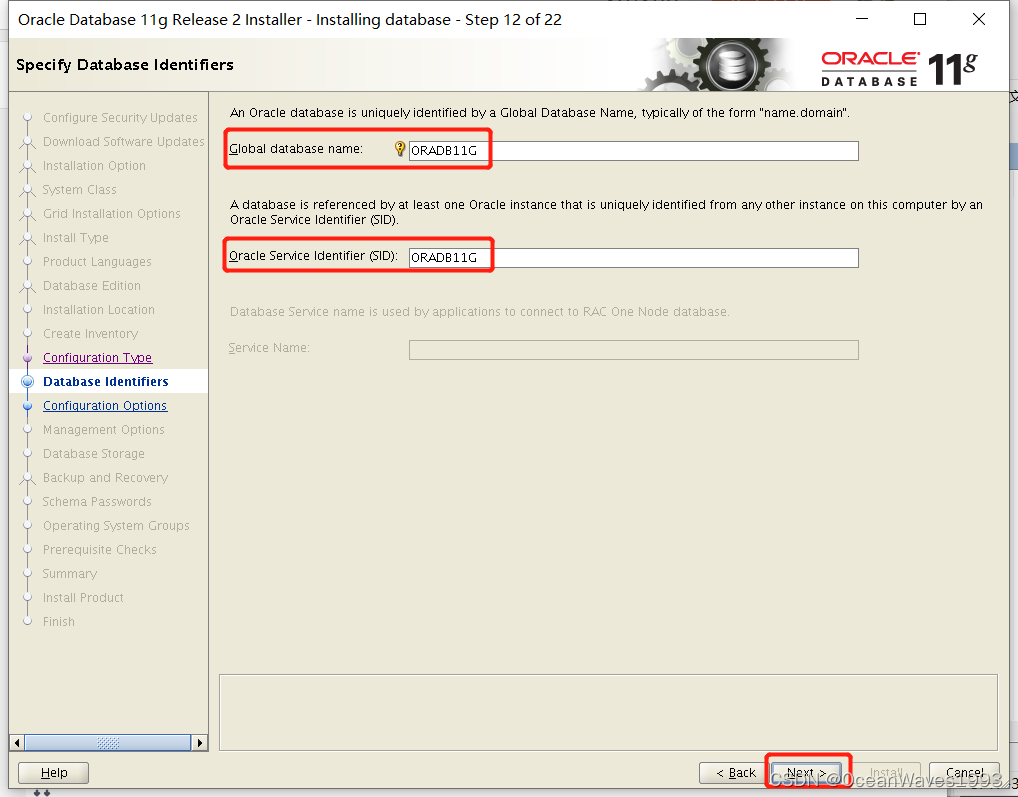
Task: Click Prerequisite Checks step
Action: click(100, 550)
